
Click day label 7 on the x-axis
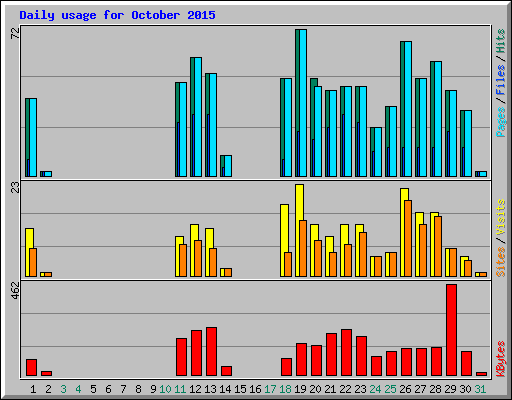point(123,389)
